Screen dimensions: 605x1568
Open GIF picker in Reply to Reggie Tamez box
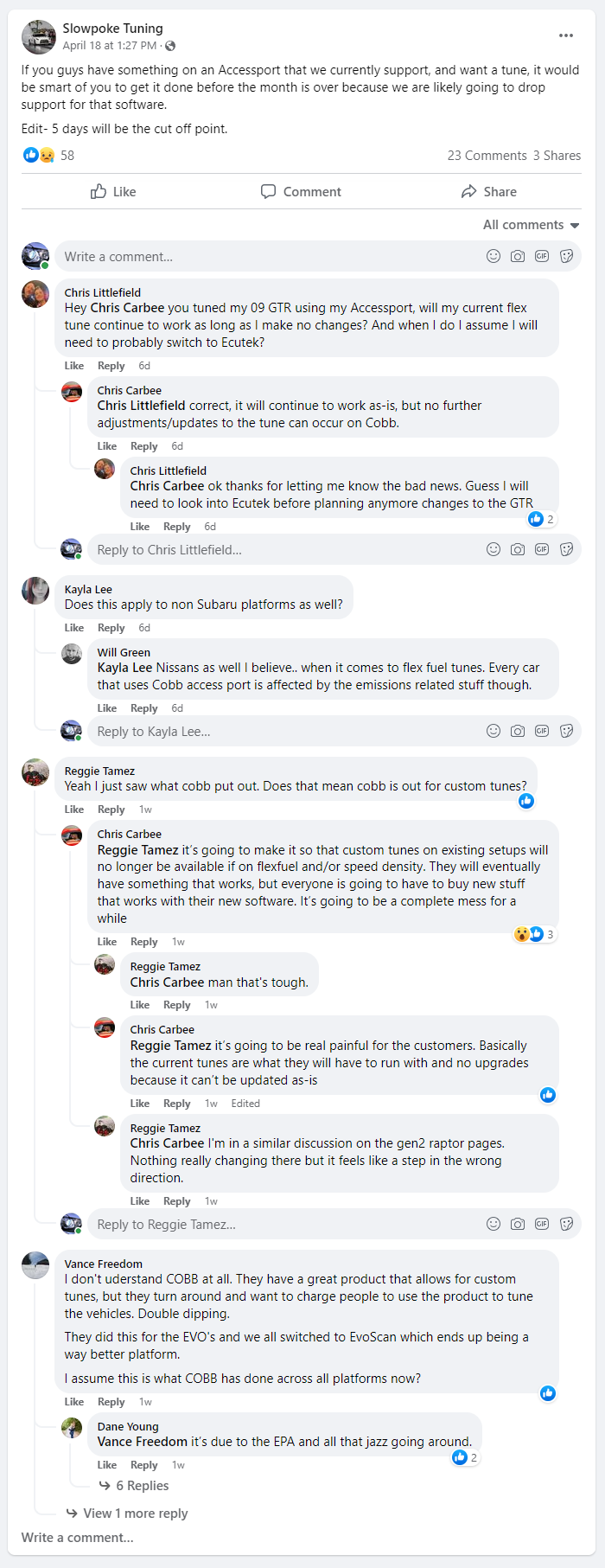[542, 1224]
